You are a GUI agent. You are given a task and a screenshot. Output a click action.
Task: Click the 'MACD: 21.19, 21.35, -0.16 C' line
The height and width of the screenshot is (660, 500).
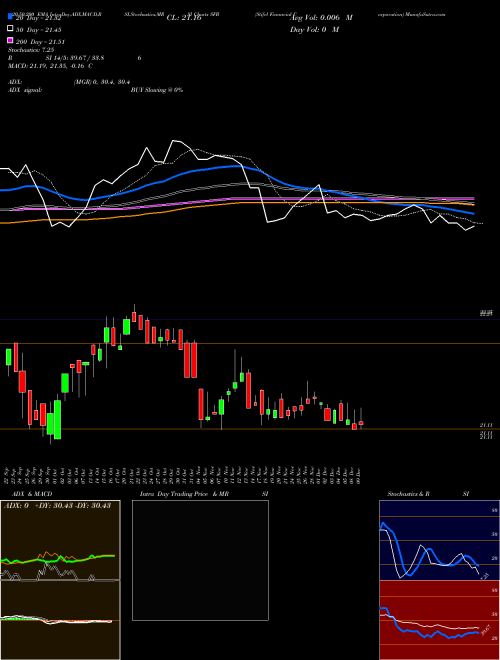(51, 66)
